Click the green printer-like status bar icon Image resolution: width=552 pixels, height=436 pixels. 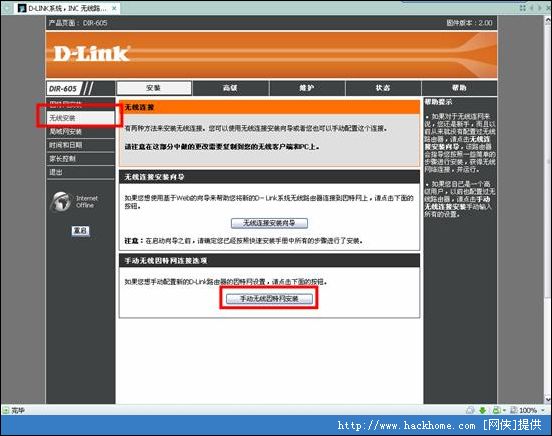496,410
